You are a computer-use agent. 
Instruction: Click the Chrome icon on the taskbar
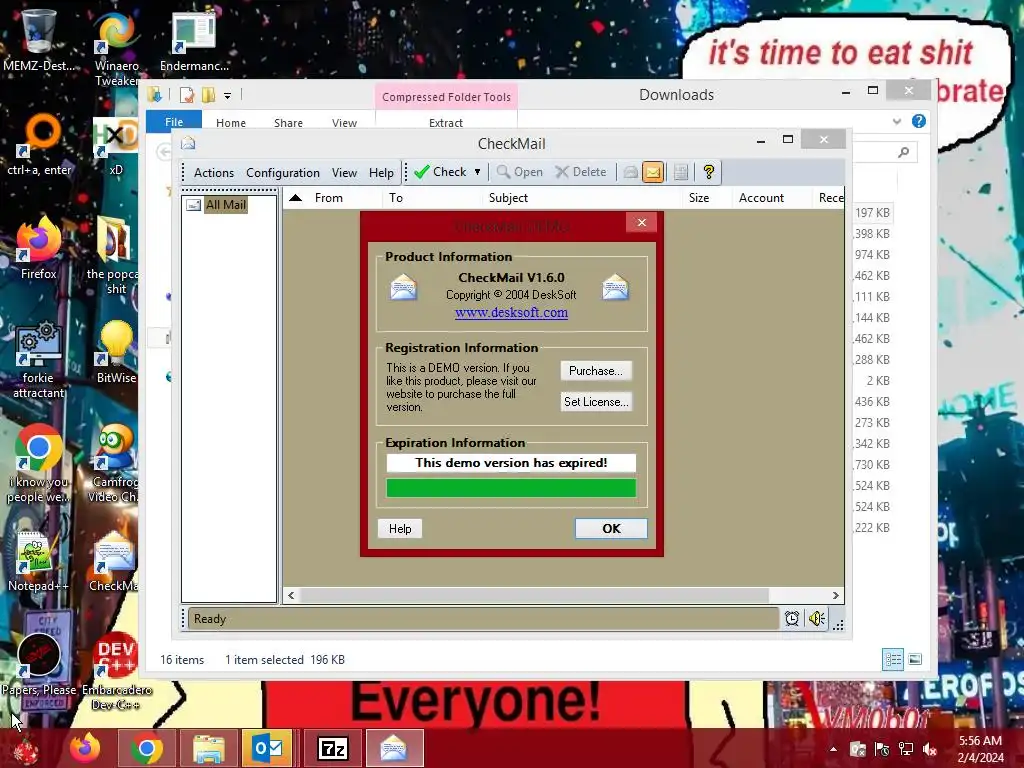click(146, 749)
